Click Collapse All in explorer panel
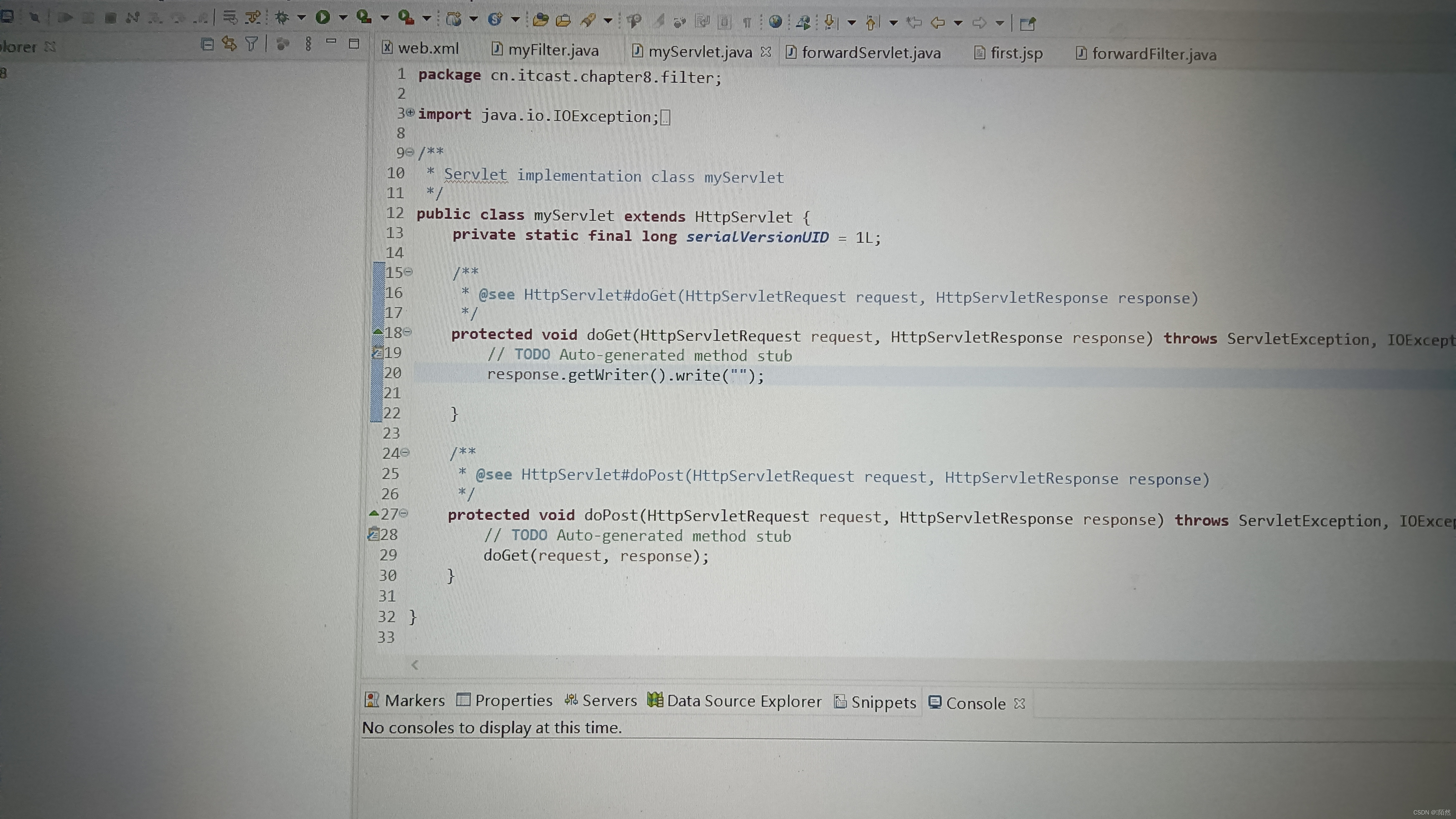The height and width of the screenshot is (819, 1456). click(x=208, y=44)
